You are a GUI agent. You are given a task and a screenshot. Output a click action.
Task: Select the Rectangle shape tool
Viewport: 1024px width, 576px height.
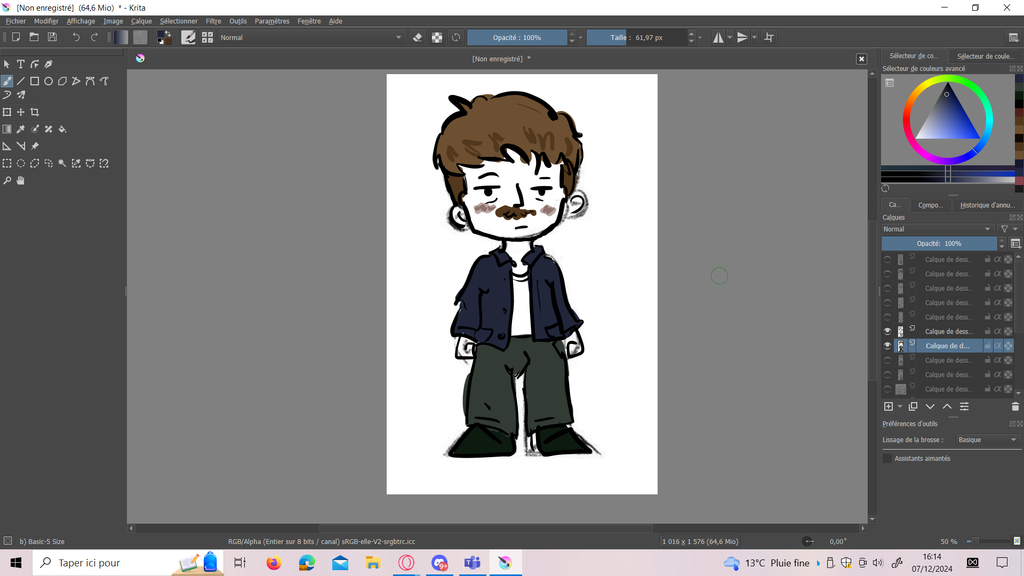click(35, 81)
